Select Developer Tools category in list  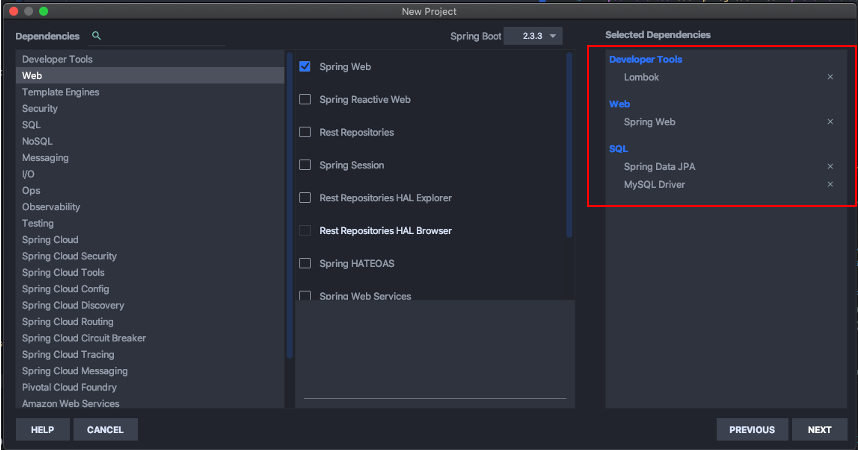(x=150, y=59)
